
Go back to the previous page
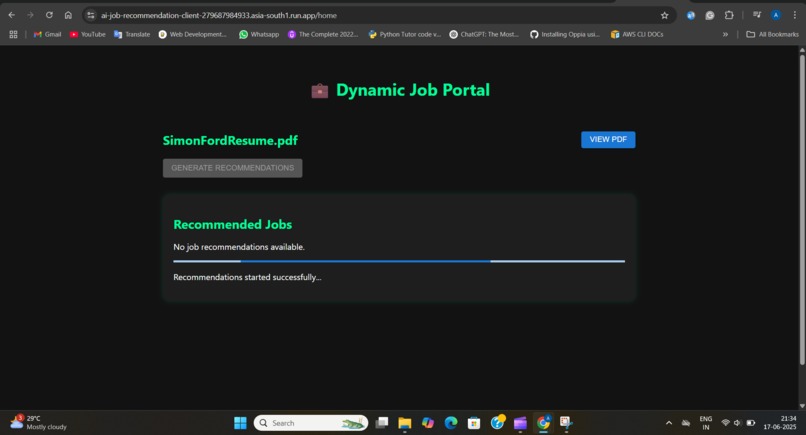point(11,15)
